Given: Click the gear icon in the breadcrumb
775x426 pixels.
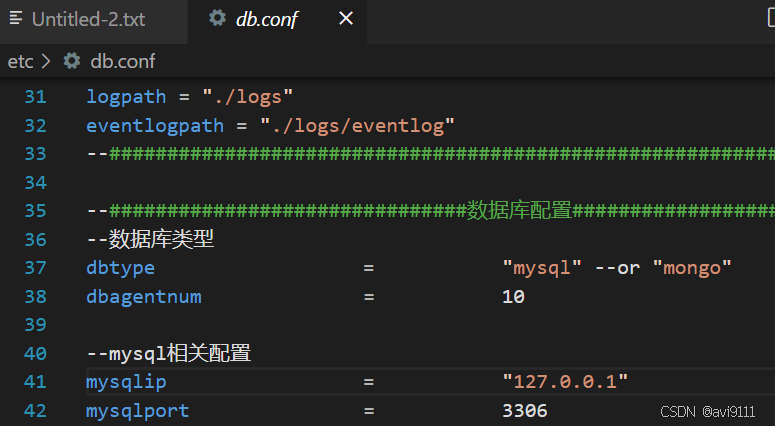Looking at the screenshot, I should [x=71, y=61].
